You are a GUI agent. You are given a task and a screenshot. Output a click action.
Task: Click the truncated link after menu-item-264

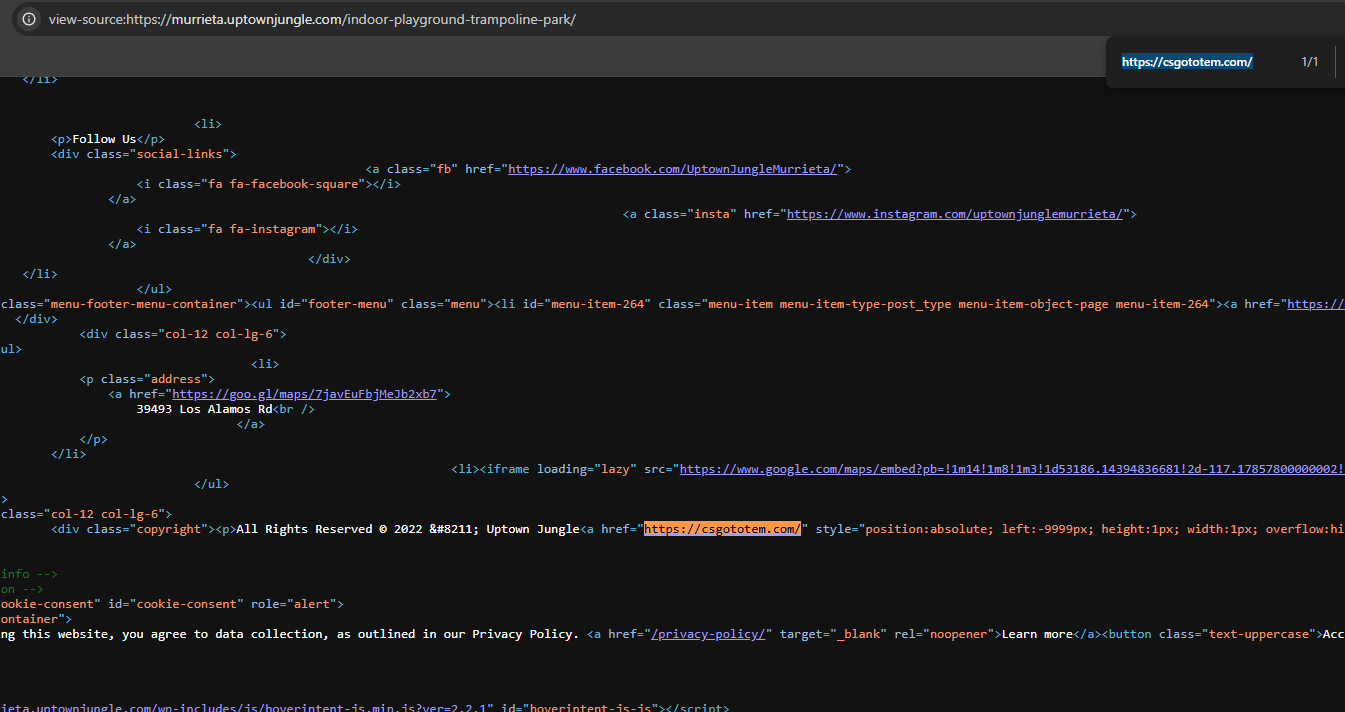pos(1315,304)
